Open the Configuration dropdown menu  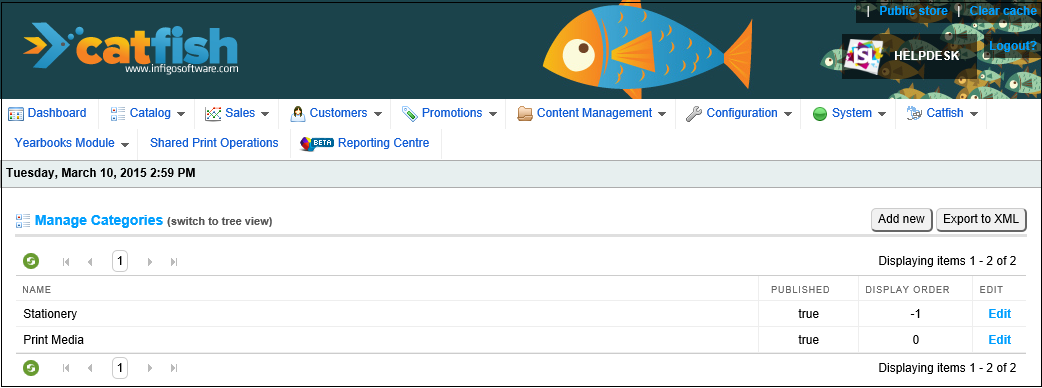pyautogui.click(x=738, y=113)
